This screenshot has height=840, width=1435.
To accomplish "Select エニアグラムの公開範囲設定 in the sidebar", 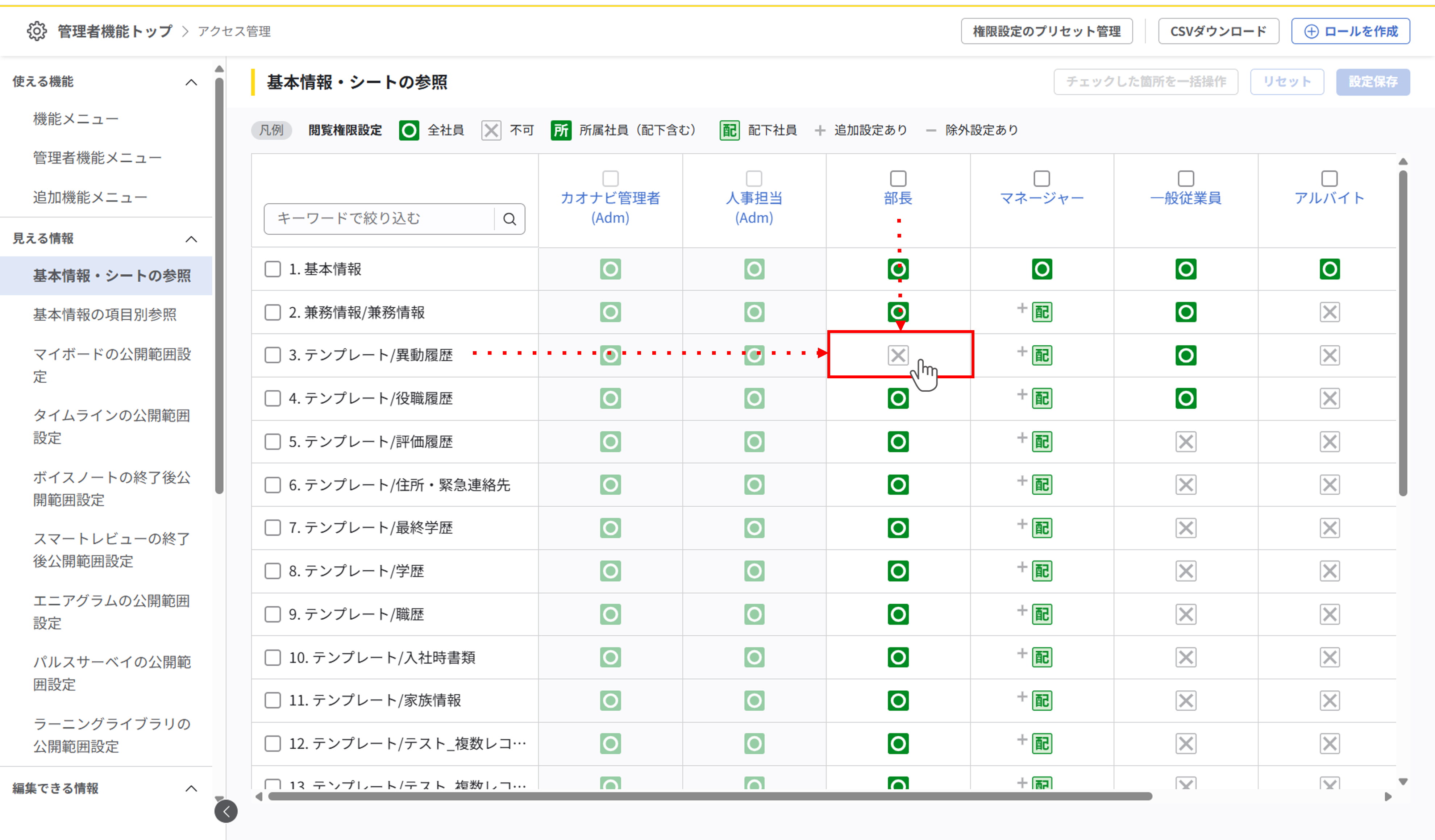I will [x=112, y=612].
